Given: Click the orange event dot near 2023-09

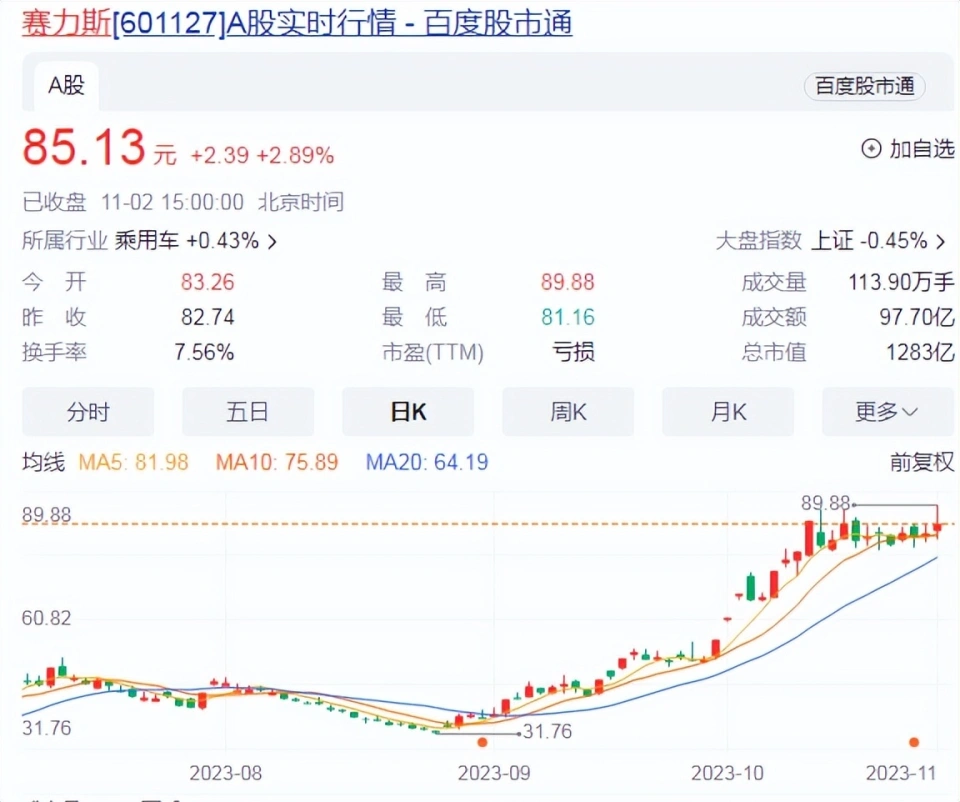Looking at the screenshot, I should 482,742.
